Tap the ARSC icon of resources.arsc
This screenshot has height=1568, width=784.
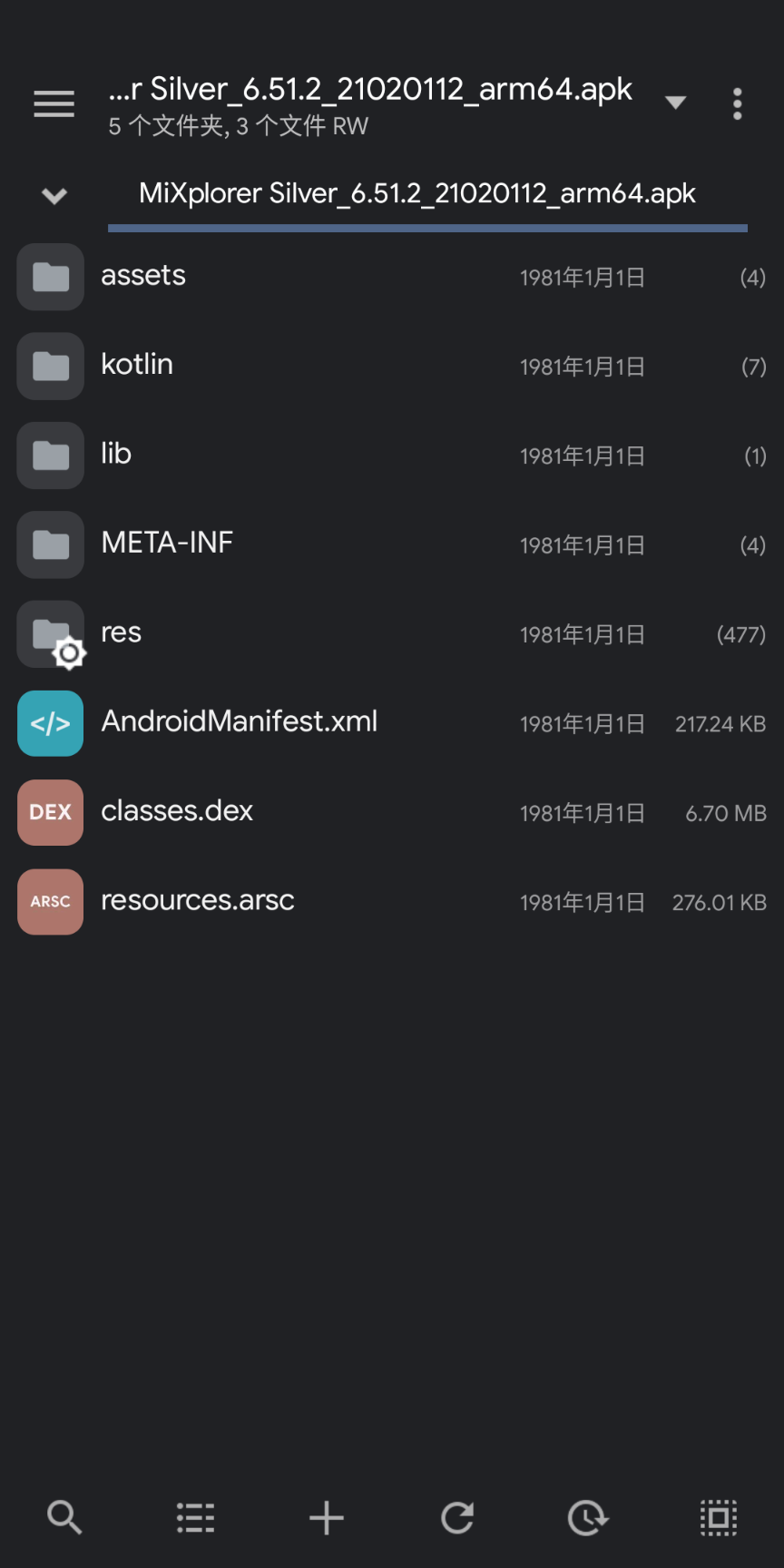(x=50, y=901)
